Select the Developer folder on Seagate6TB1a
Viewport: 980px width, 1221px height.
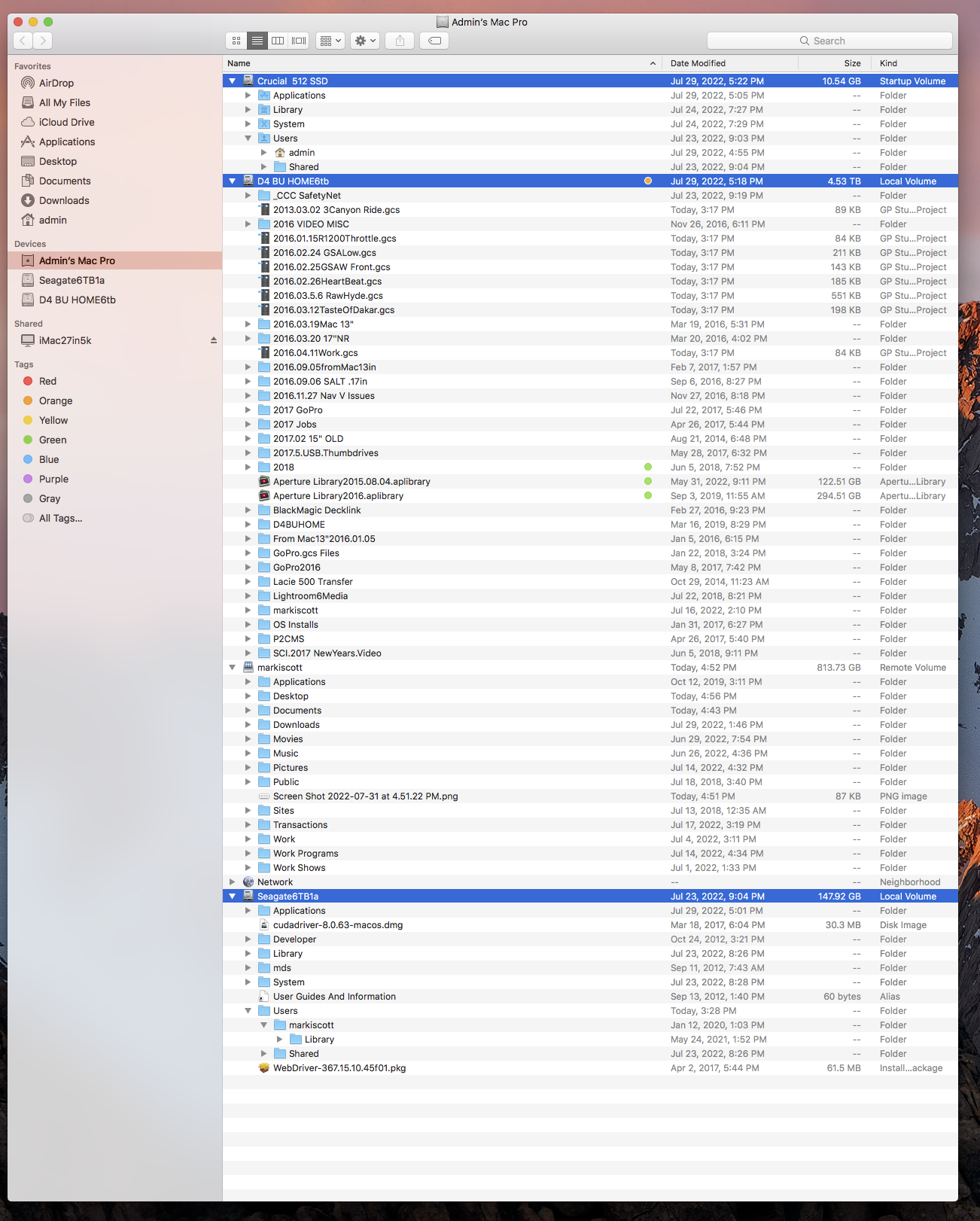click(294, 939)
